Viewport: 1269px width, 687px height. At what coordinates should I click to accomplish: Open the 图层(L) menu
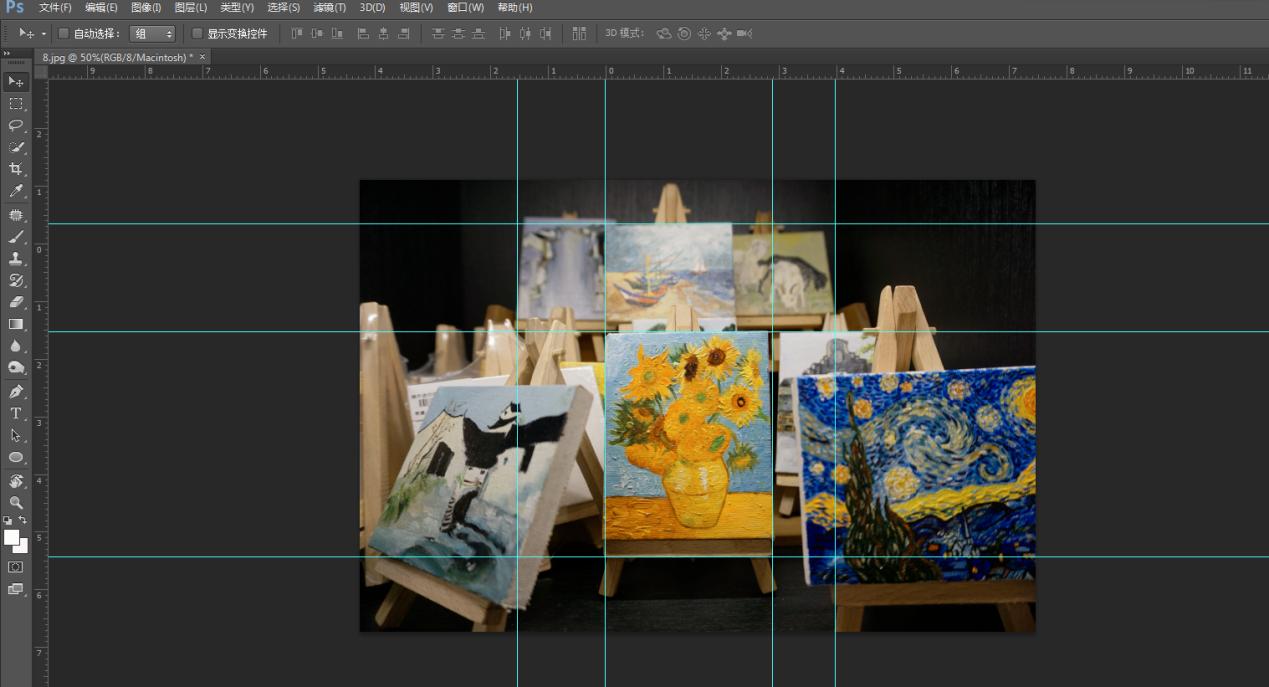[191, 7]
